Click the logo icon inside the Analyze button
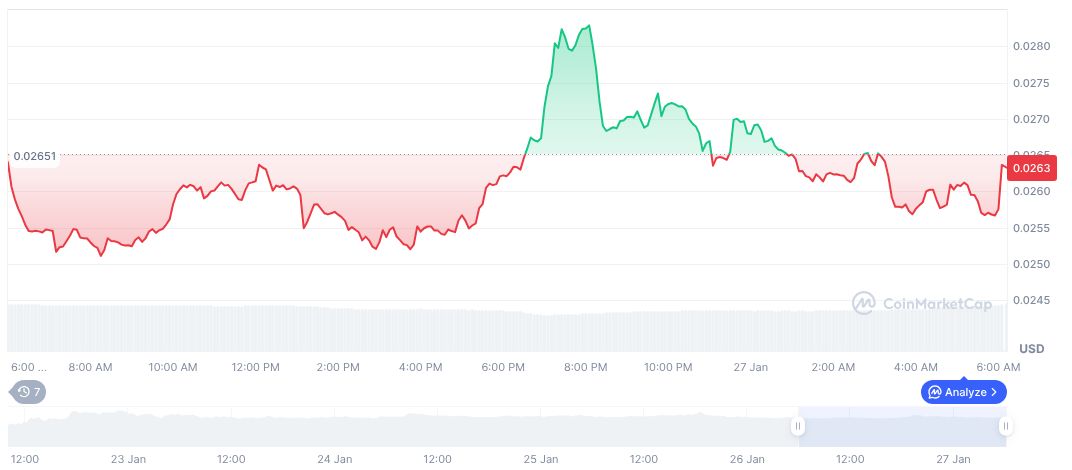The height and width of the screenshot is (470, 1072). [x=934, y=392]
